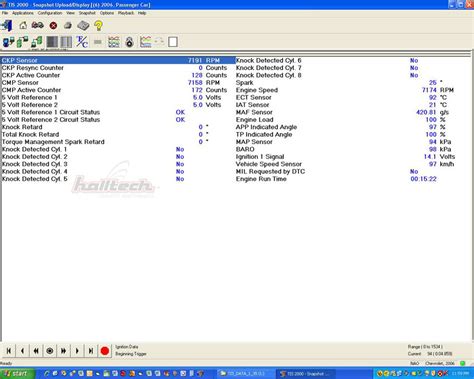Image resolution: width=474 pixels, height=379 pixels.
Task: Stop snapshot playback
Action: tap(50, 351)
